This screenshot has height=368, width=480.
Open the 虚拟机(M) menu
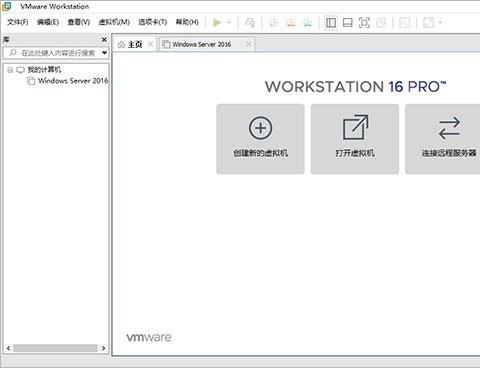pyautogui.click(x=114, y=22)
